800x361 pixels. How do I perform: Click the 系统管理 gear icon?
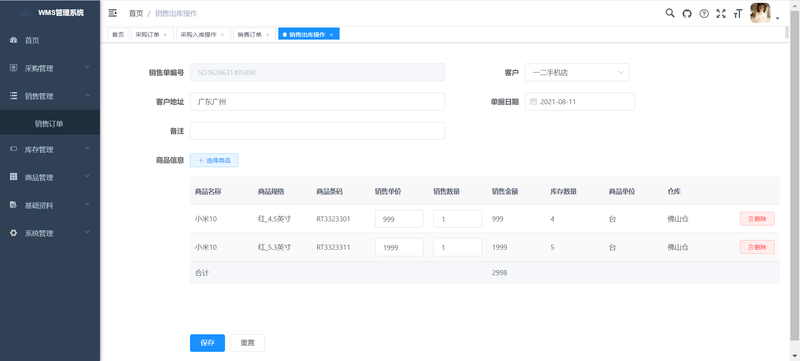coord(14,233)
